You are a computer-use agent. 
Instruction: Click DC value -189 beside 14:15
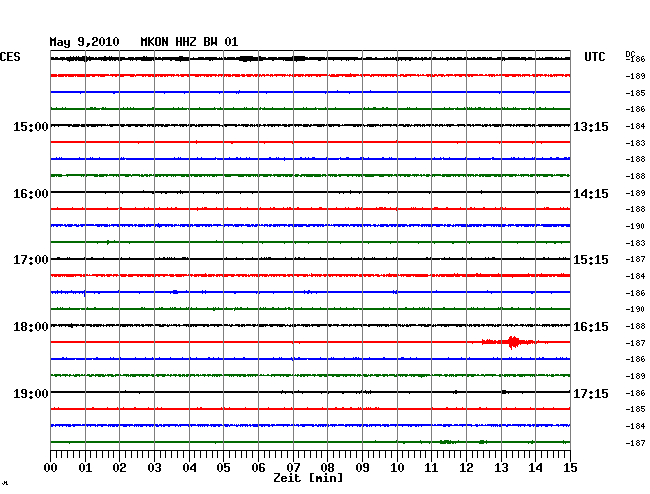coord(635,193)
